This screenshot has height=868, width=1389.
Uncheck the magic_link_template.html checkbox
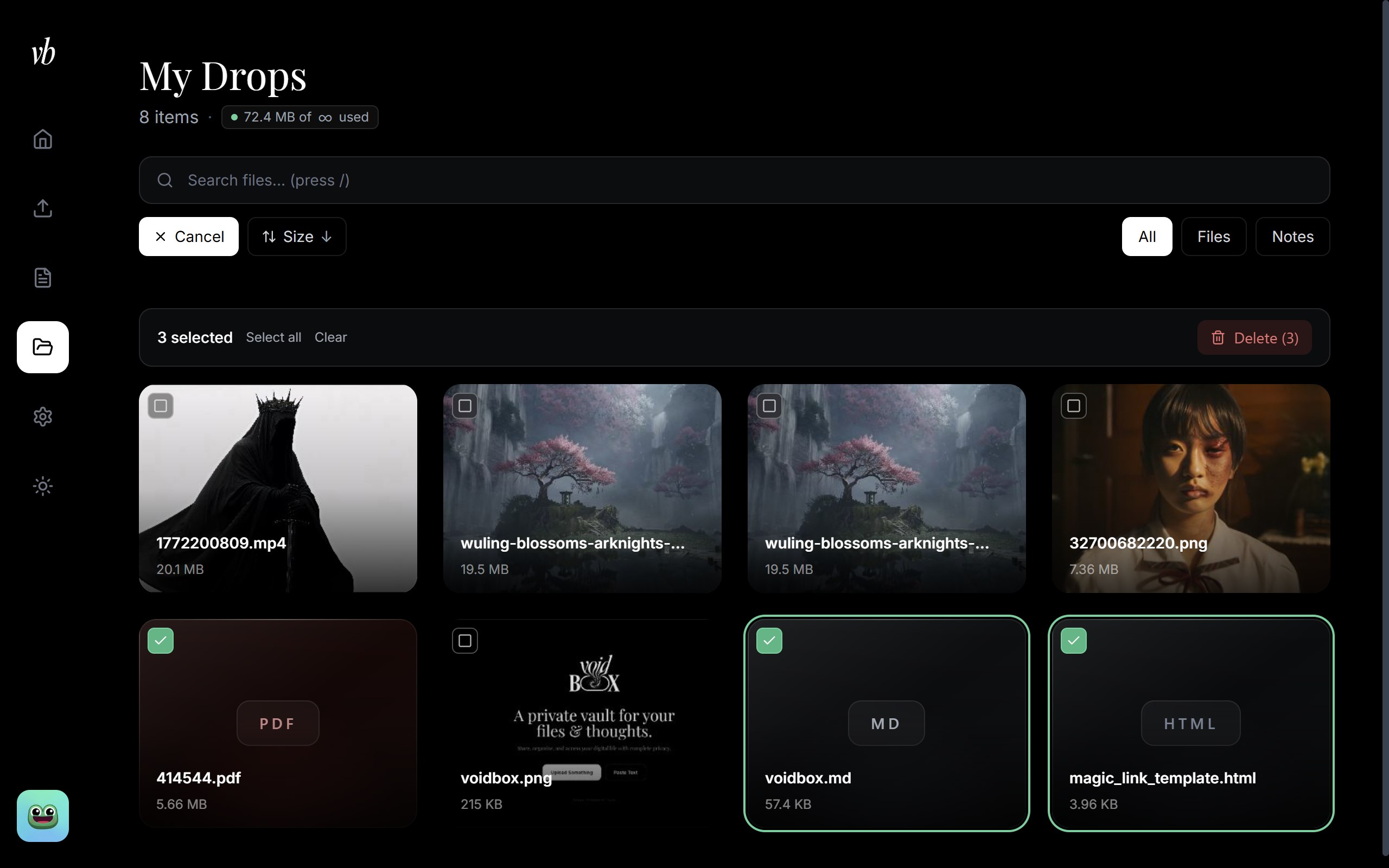[1073, 641]
